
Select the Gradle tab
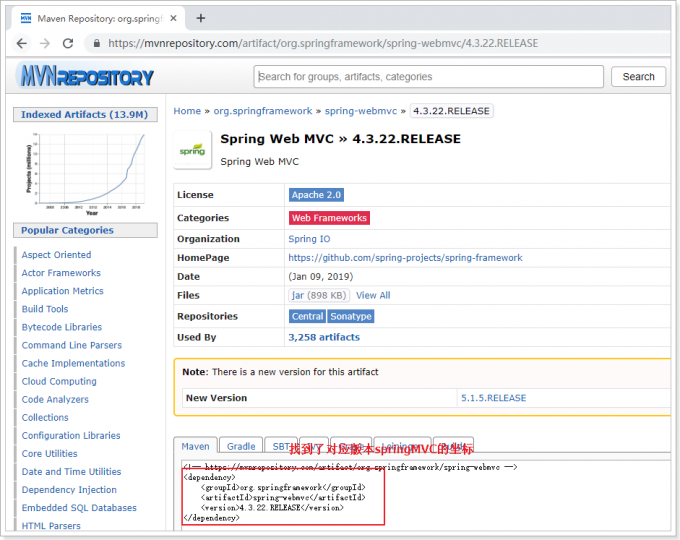click(241, 446)
